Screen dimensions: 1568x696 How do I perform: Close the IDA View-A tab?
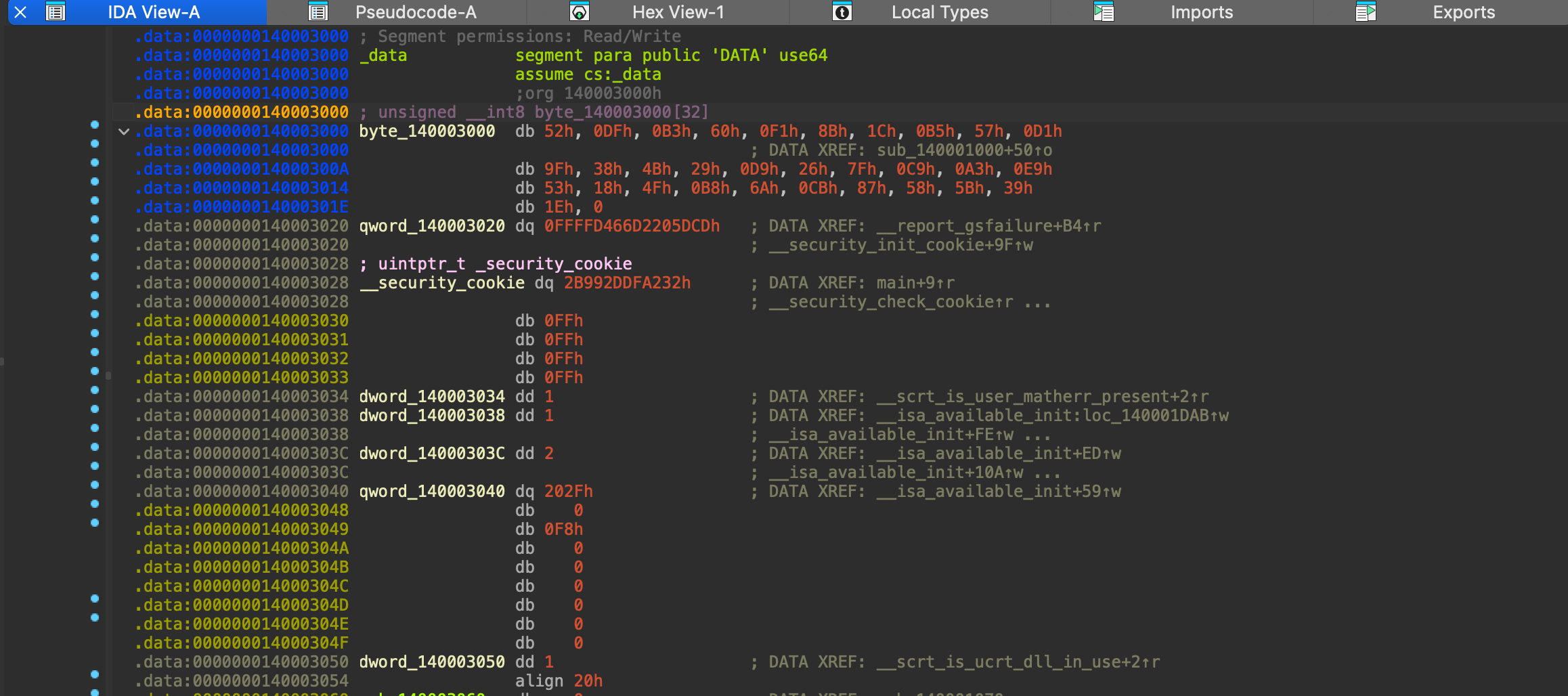pyautogui.click(x=20, y=12)
